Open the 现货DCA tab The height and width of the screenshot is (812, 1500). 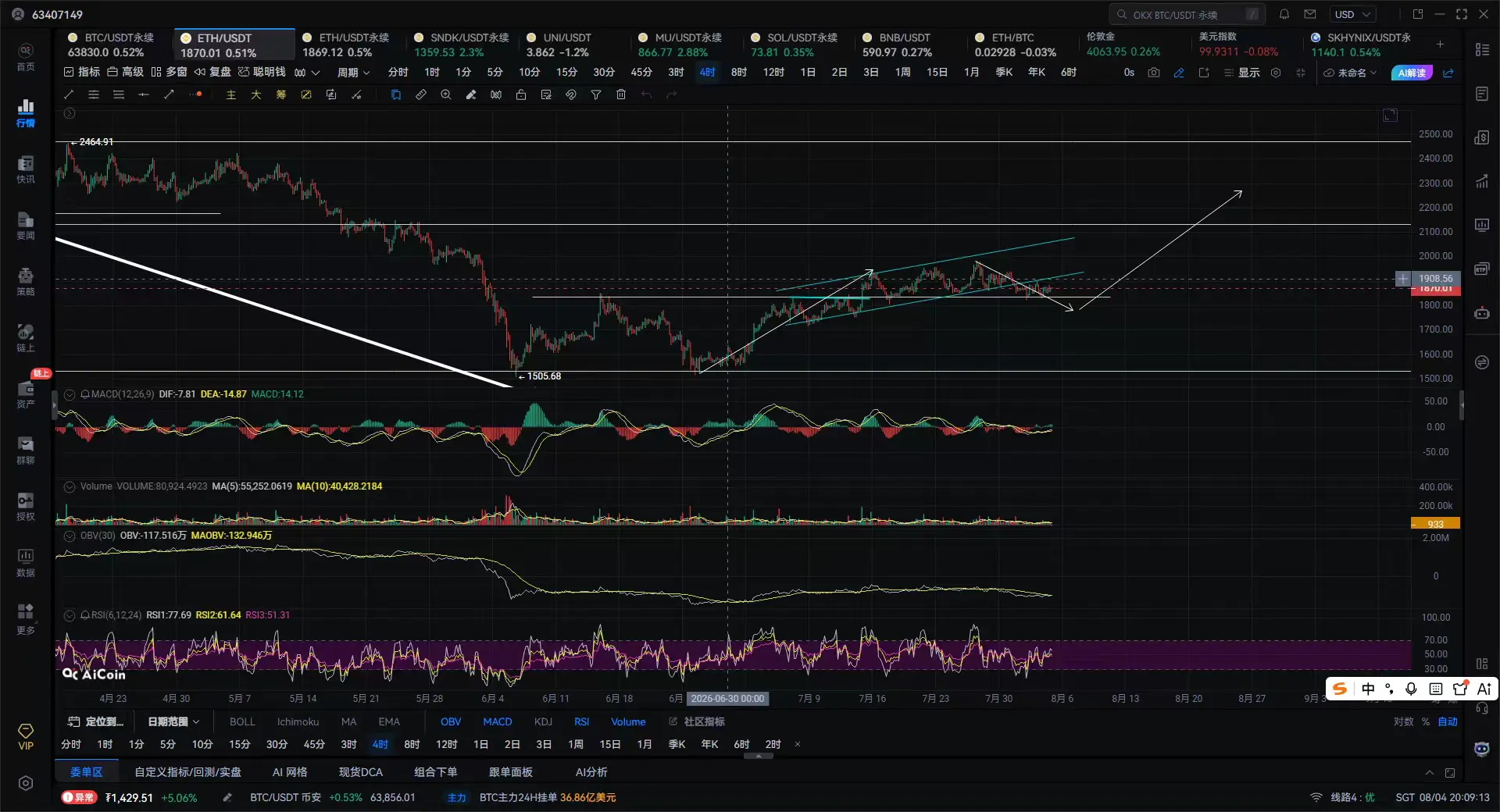pos(361,772)
